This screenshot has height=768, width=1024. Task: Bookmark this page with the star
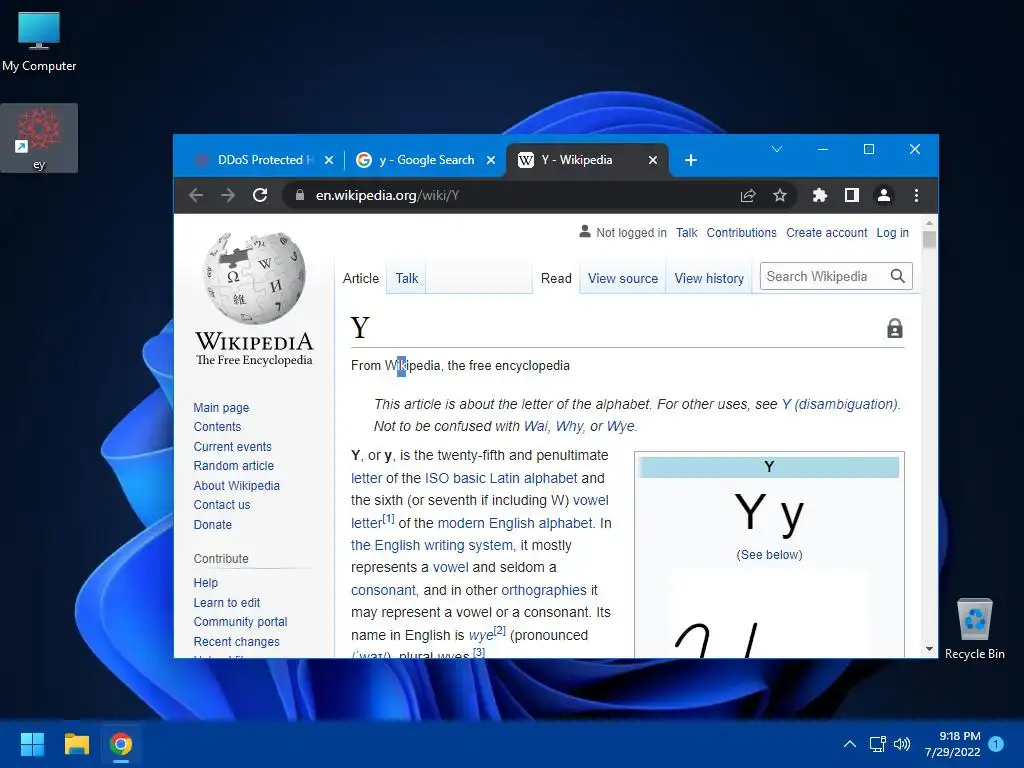[780, 195]
